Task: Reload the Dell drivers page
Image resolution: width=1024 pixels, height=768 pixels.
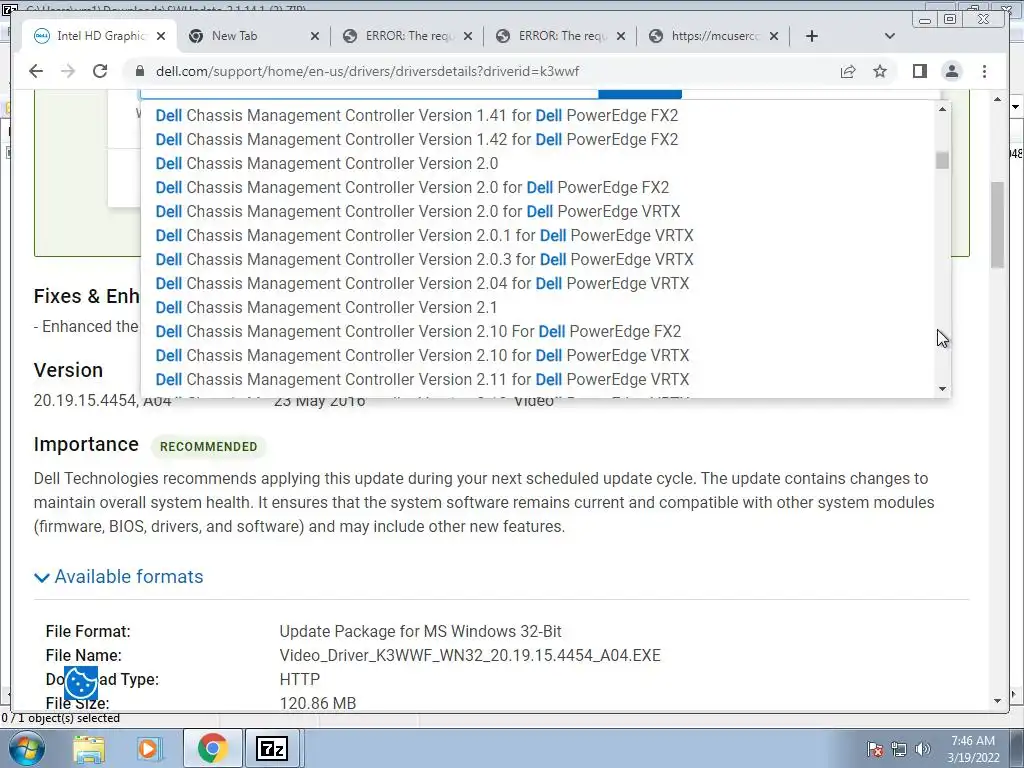Action: point(100,71)
